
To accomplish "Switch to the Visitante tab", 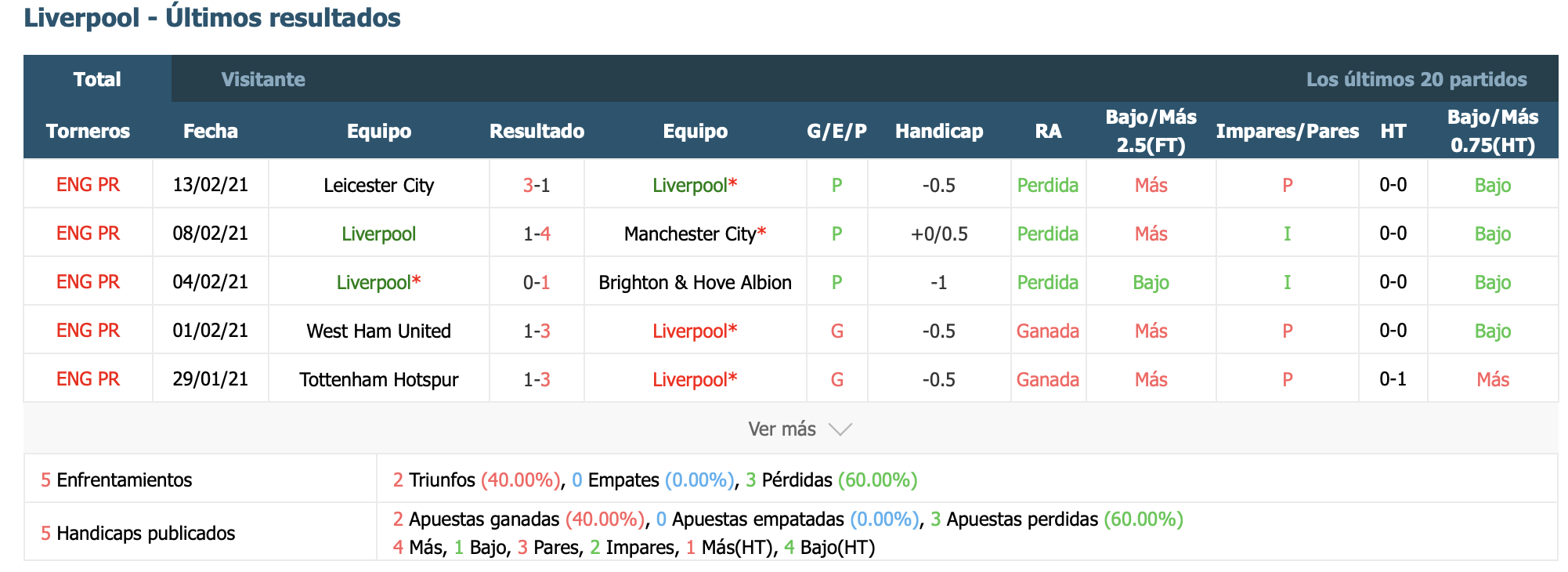I will (263, 79).
